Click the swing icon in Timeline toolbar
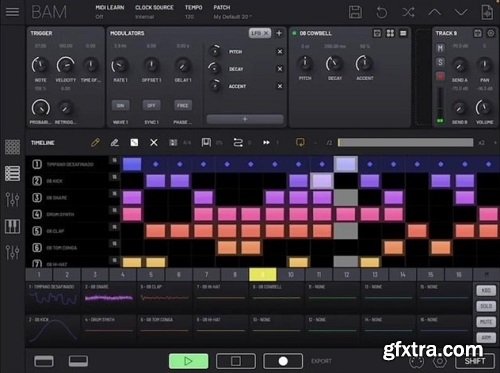This screenshot has height=373, width=500. click(x=206, y=143)
